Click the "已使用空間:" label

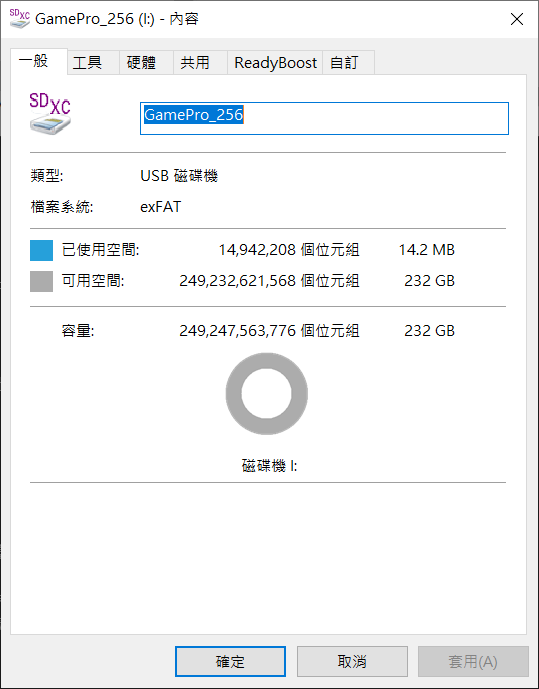click(100, 250)
